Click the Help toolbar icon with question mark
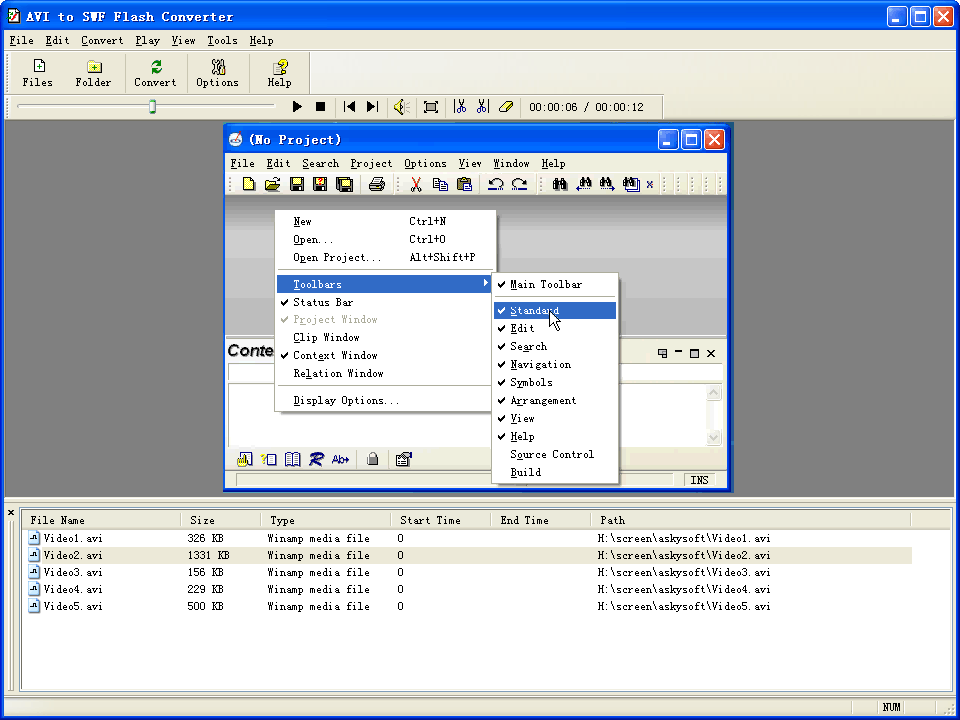 [x=280, y=73]
